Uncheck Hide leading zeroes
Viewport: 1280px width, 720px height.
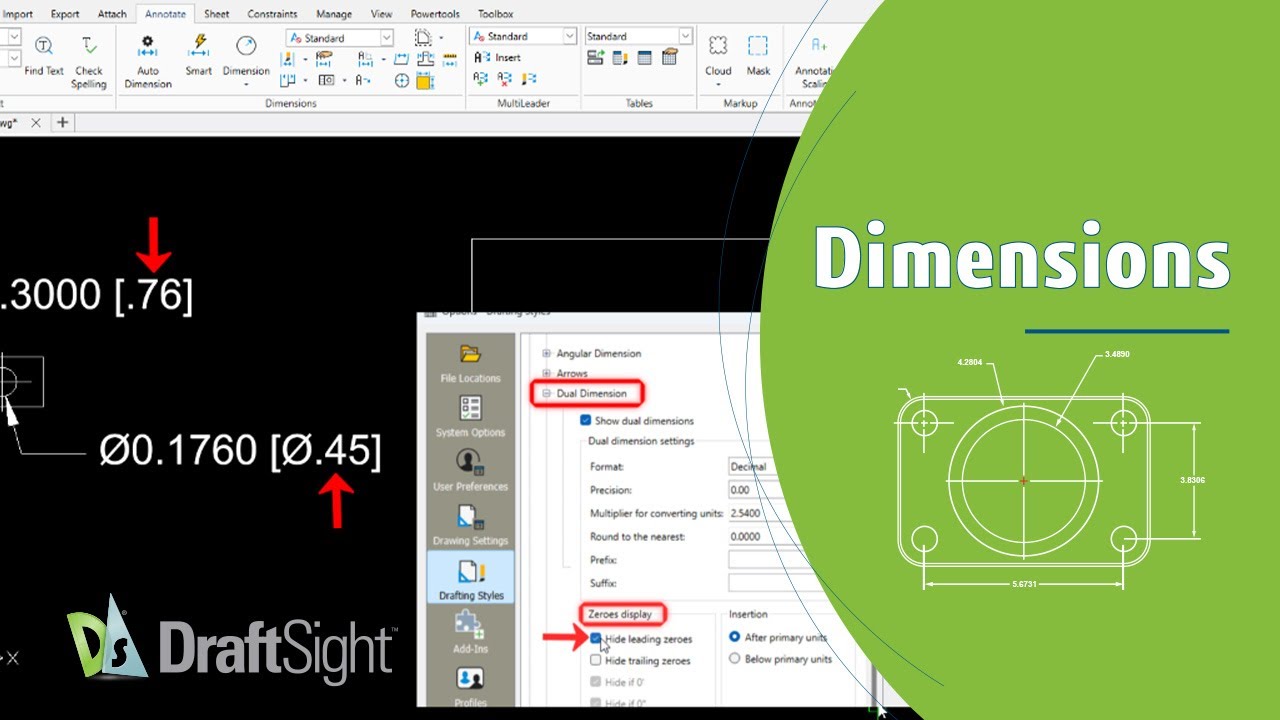click(596, 638)
